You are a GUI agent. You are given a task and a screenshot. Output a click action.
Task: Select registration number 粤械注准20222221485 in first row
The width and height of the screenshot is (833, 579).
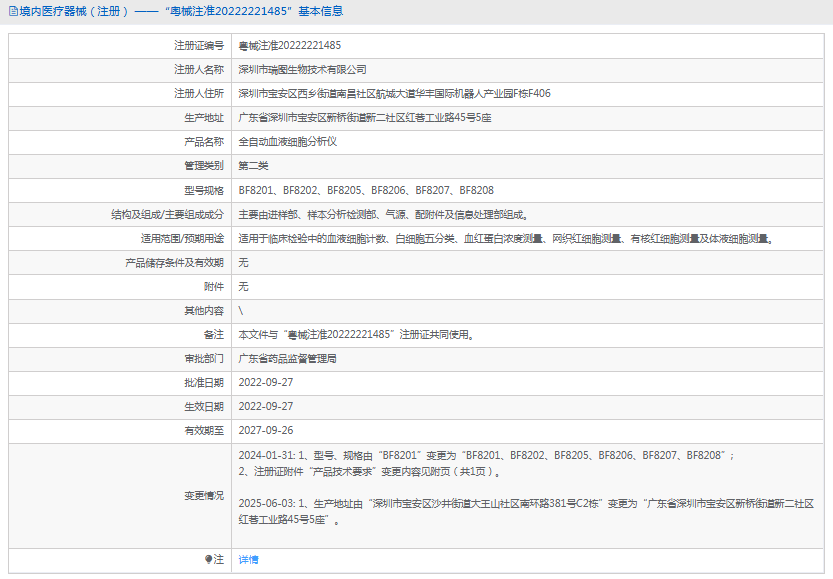pyautogui.click(x=290, y=46)
